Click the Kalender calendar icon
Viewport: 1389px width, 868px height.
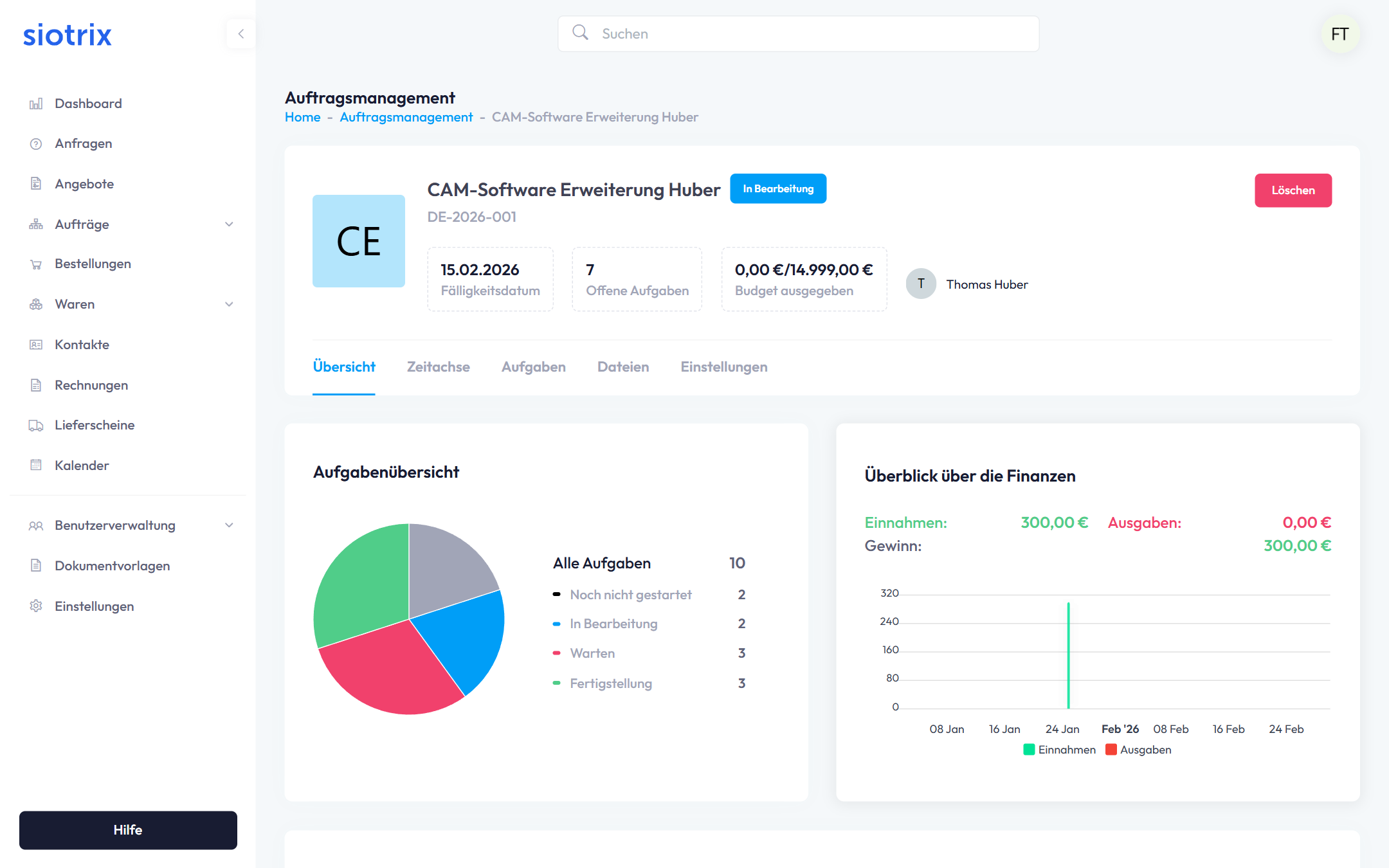(x=36, y=466)
